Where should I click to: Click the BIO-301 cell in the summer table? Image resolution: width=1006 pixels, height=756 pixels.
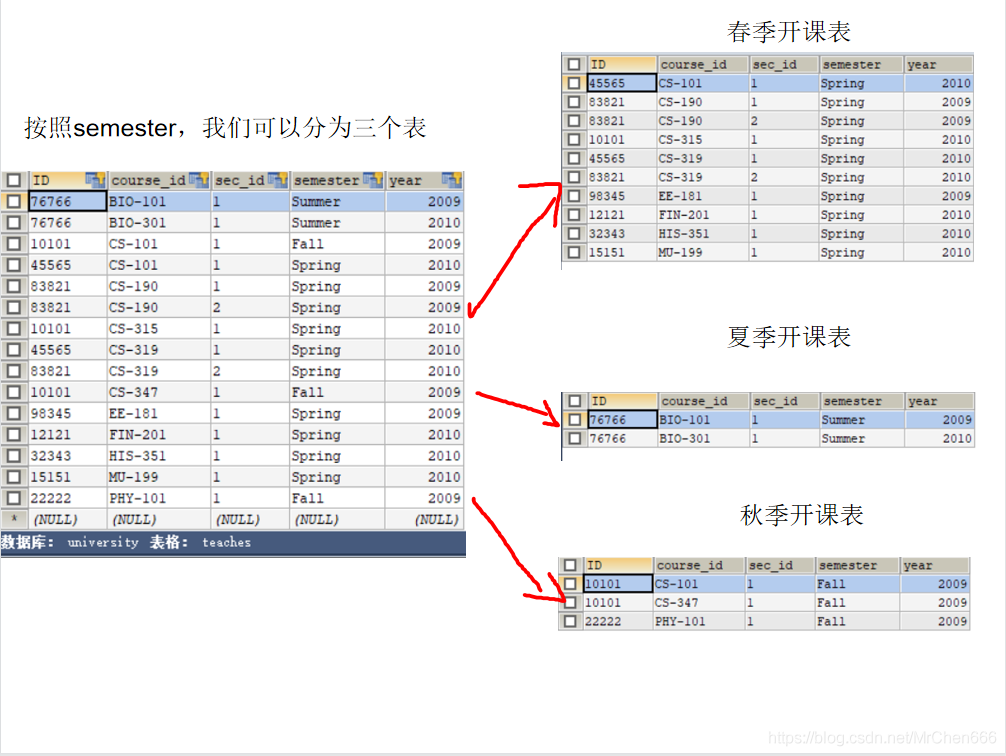[704, 438]
